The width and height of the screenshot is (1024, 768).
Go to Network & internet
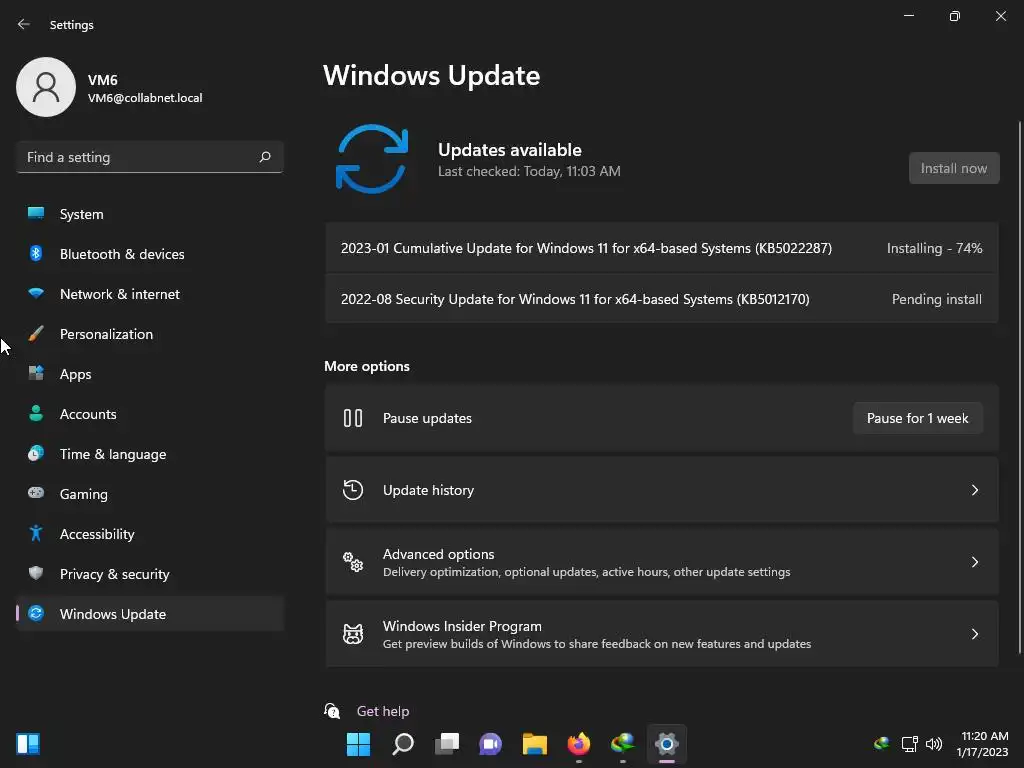[x=150, y=293]
